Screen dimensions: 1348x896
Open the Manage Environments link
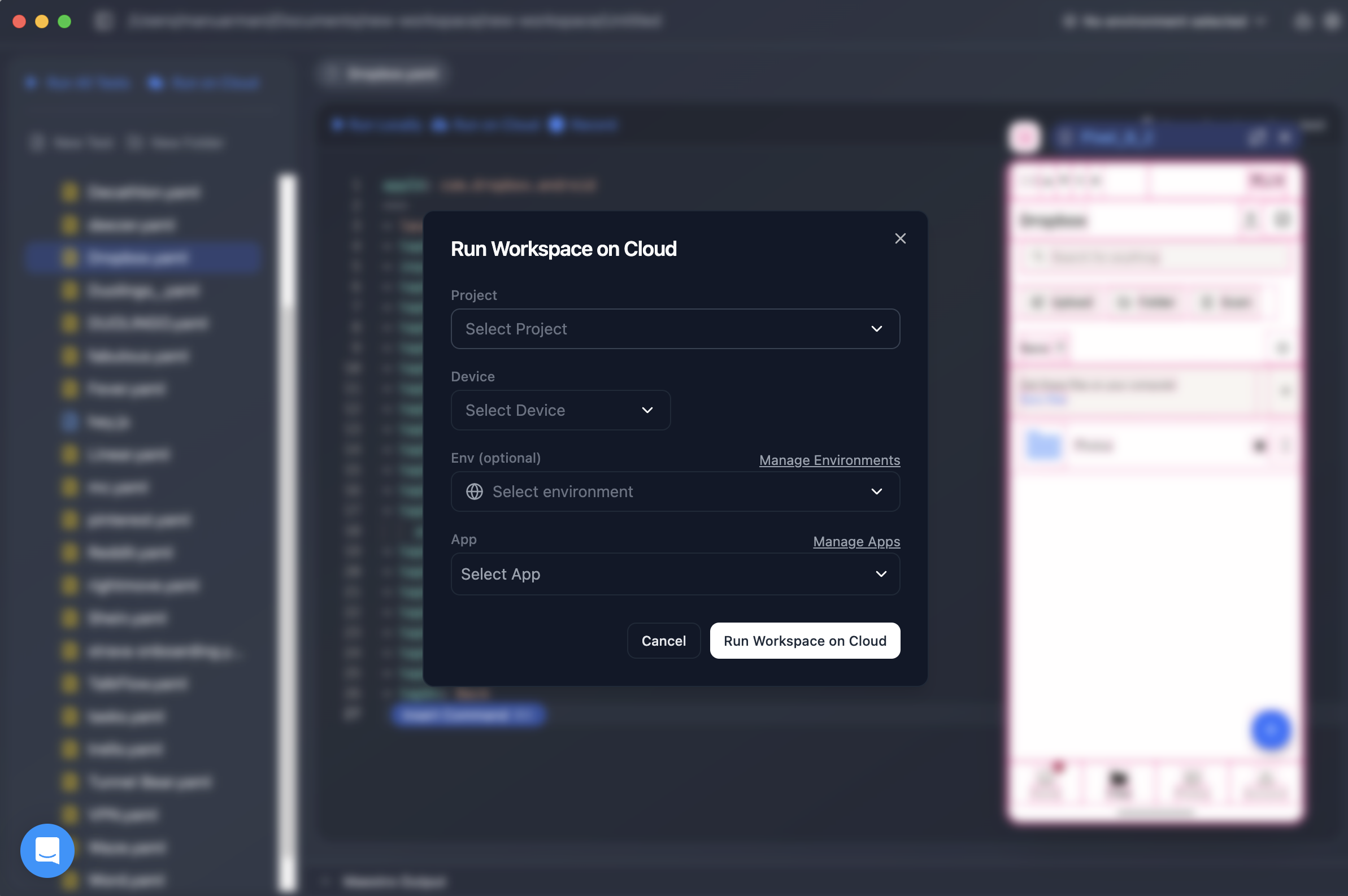tap(829, 460)
